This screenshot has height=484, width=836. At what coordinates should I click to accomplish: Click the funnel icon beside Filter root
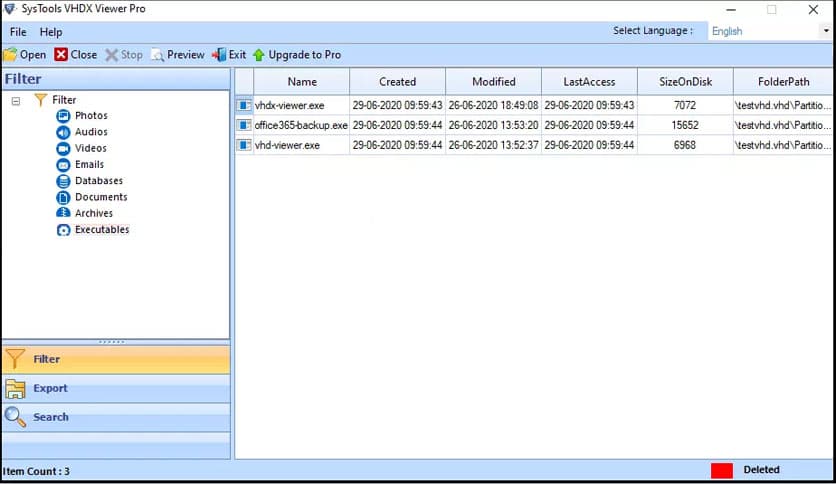40,100
